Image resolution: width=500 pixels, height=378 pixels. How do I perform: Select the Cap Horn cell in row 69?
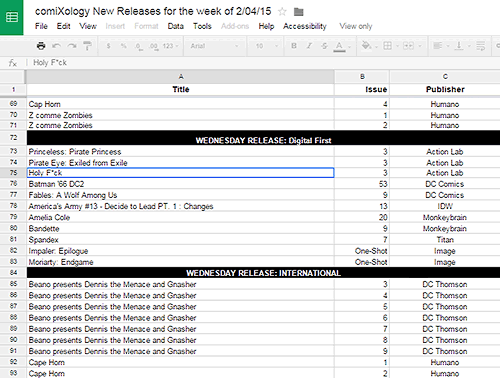180,104
